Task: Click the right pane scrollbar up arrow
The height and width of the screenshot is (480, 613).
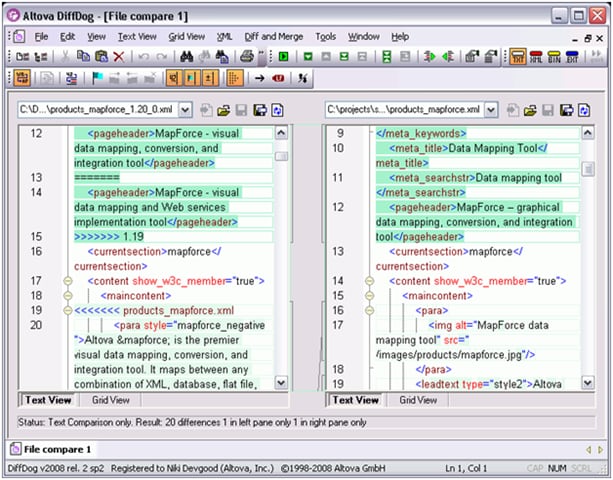Action: click(588, 133)
